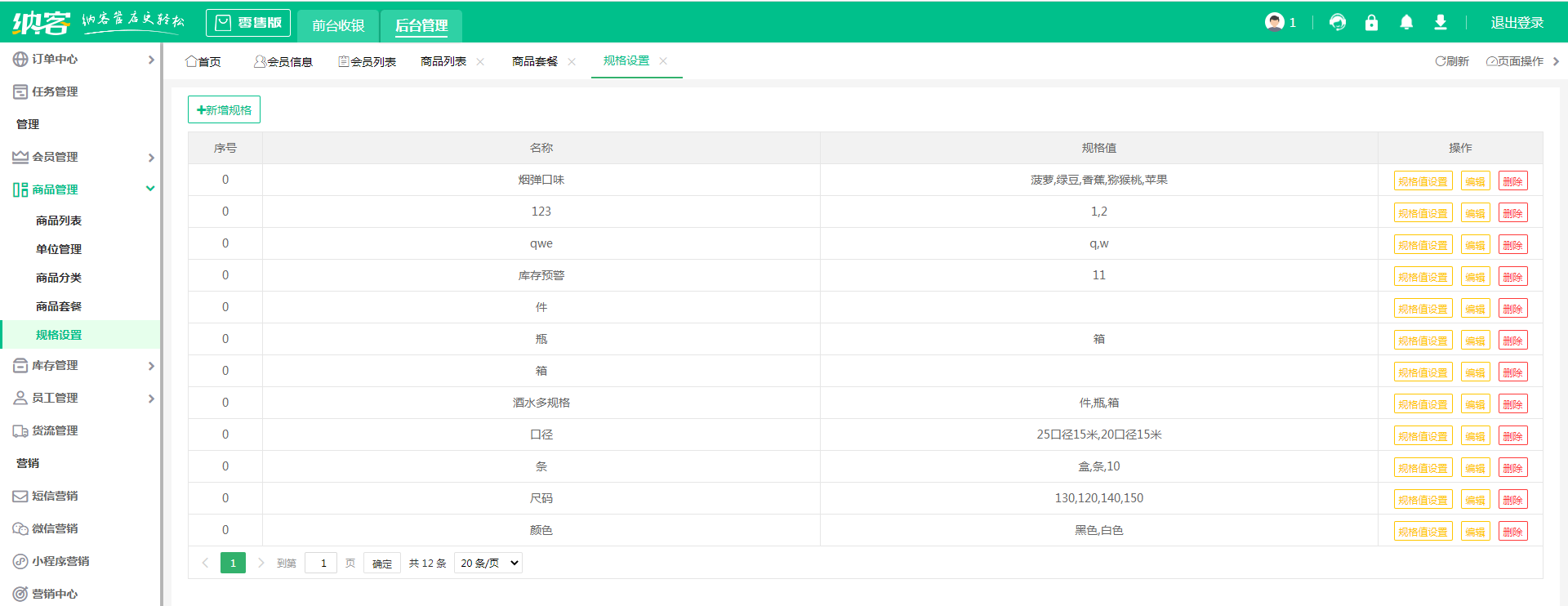Image resolution: width=1568 pixels, height=606 pixels.
Task: Click 确定 in pagination
Action: click(x=382, y=564)
